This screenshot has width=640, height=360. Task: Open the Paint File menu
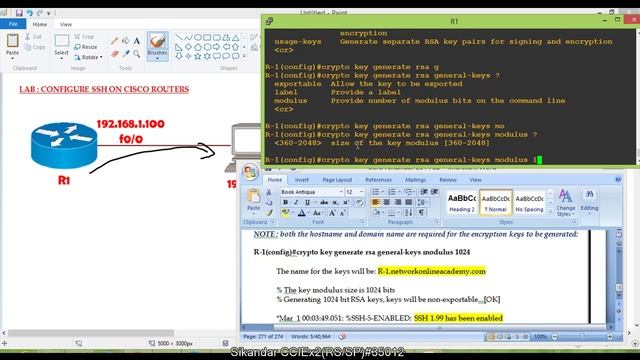pyautogui.click(x=13, y=24)
